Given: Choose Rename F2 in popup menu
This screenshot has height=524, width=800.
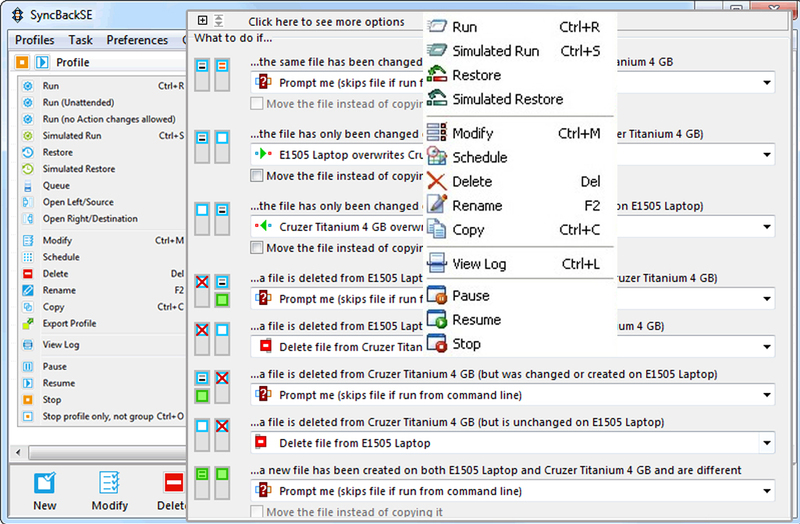Looking at the screenshot, I should 520,206.
